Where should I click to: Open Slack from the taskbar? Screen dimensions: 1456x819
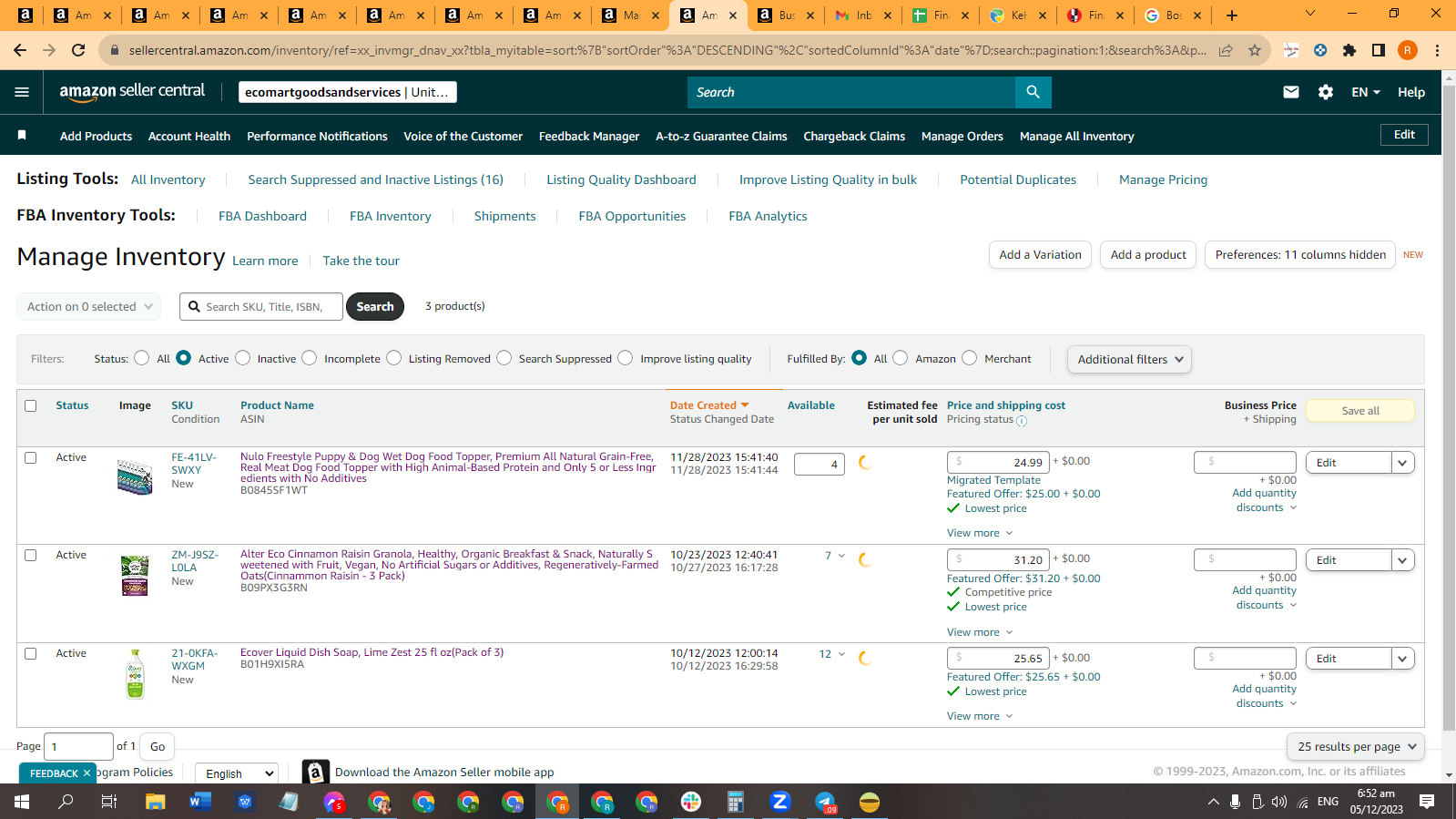(691, 802)
